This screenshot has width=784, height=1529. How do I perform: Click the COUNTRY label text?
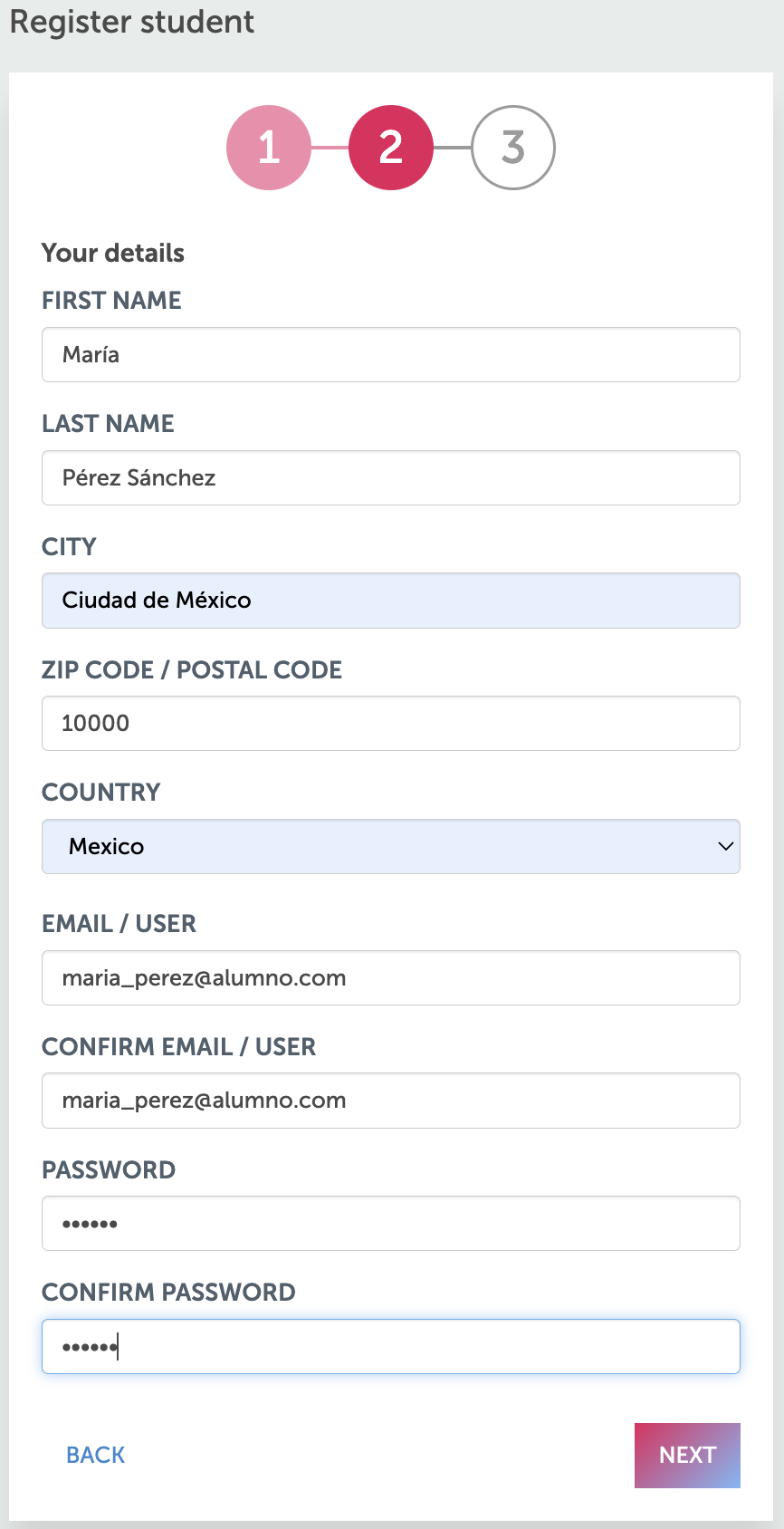coord(101,793)
